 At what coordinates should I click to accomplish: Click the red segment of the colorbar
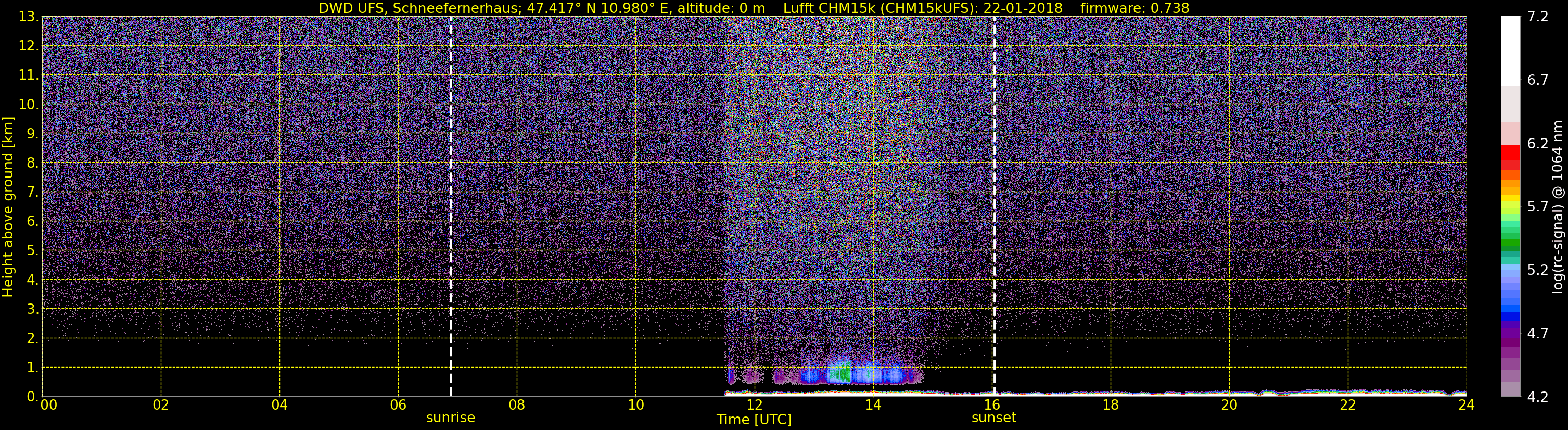tap(1510, 153)
